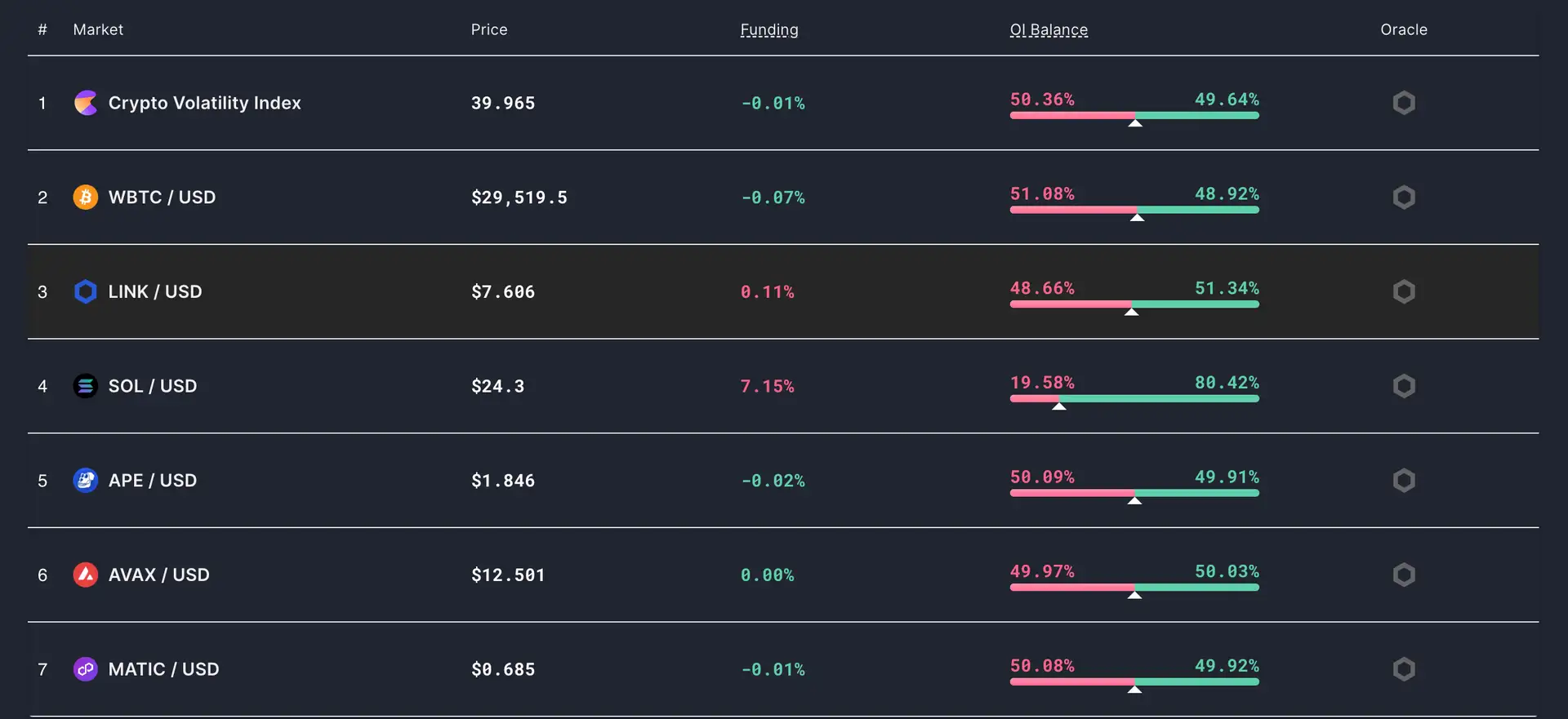Click the WBTC Bitcoin coin icon
Image resolution: width=1568 pixels, height=719 pixels.
coord(86,198)
